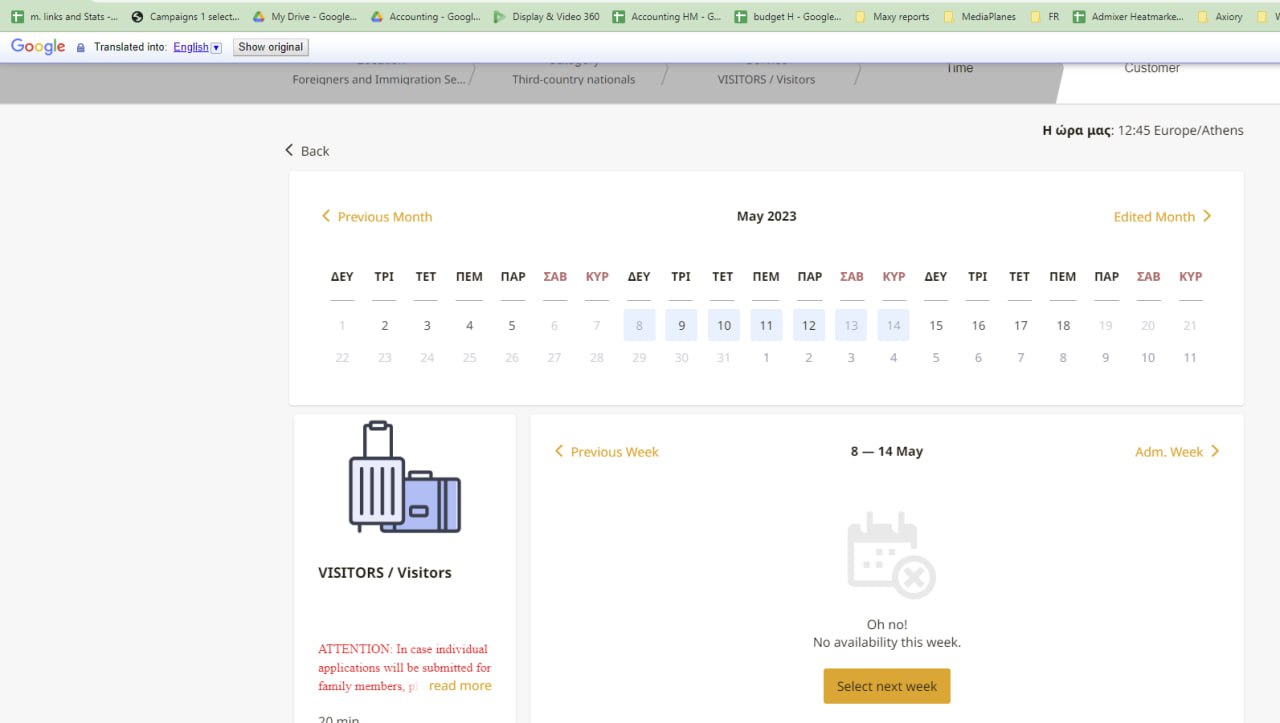Viewport: 1280px width, 723px height.
Task: Open the translated language English dropdown
Action: tap(197, 47)
